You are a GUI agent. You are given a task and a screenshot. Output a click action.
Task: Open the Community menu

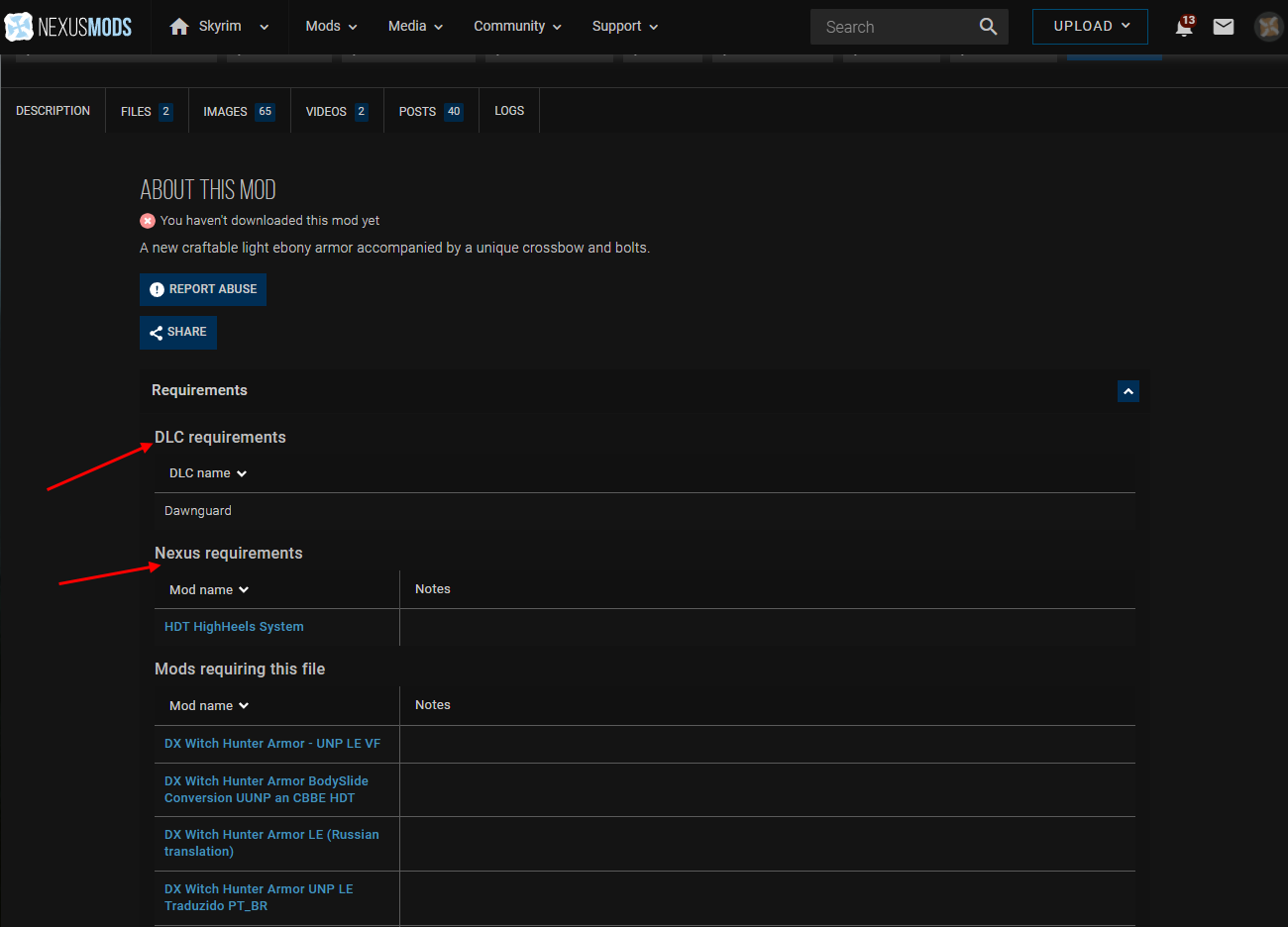517,27
